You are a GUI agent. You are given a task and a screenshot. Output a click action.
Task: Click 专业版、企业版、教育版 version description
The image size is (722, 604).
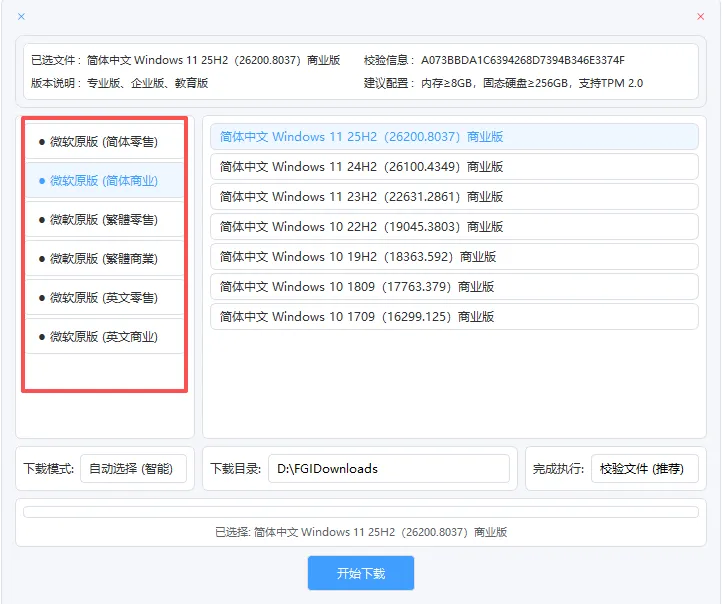[x=147, y=83]
